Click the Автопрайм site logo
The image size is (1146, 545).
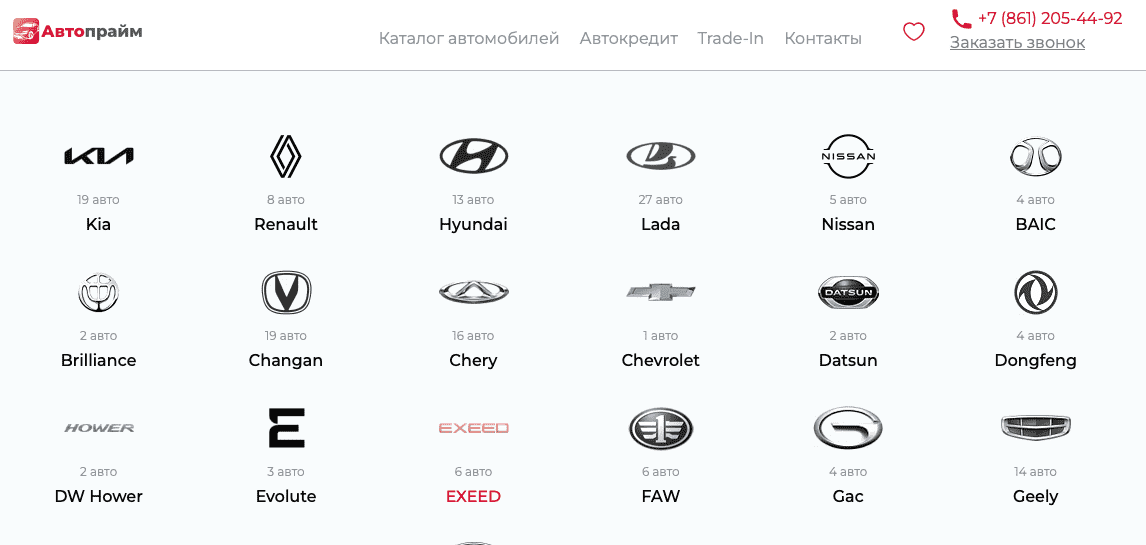tap(78, 32)
